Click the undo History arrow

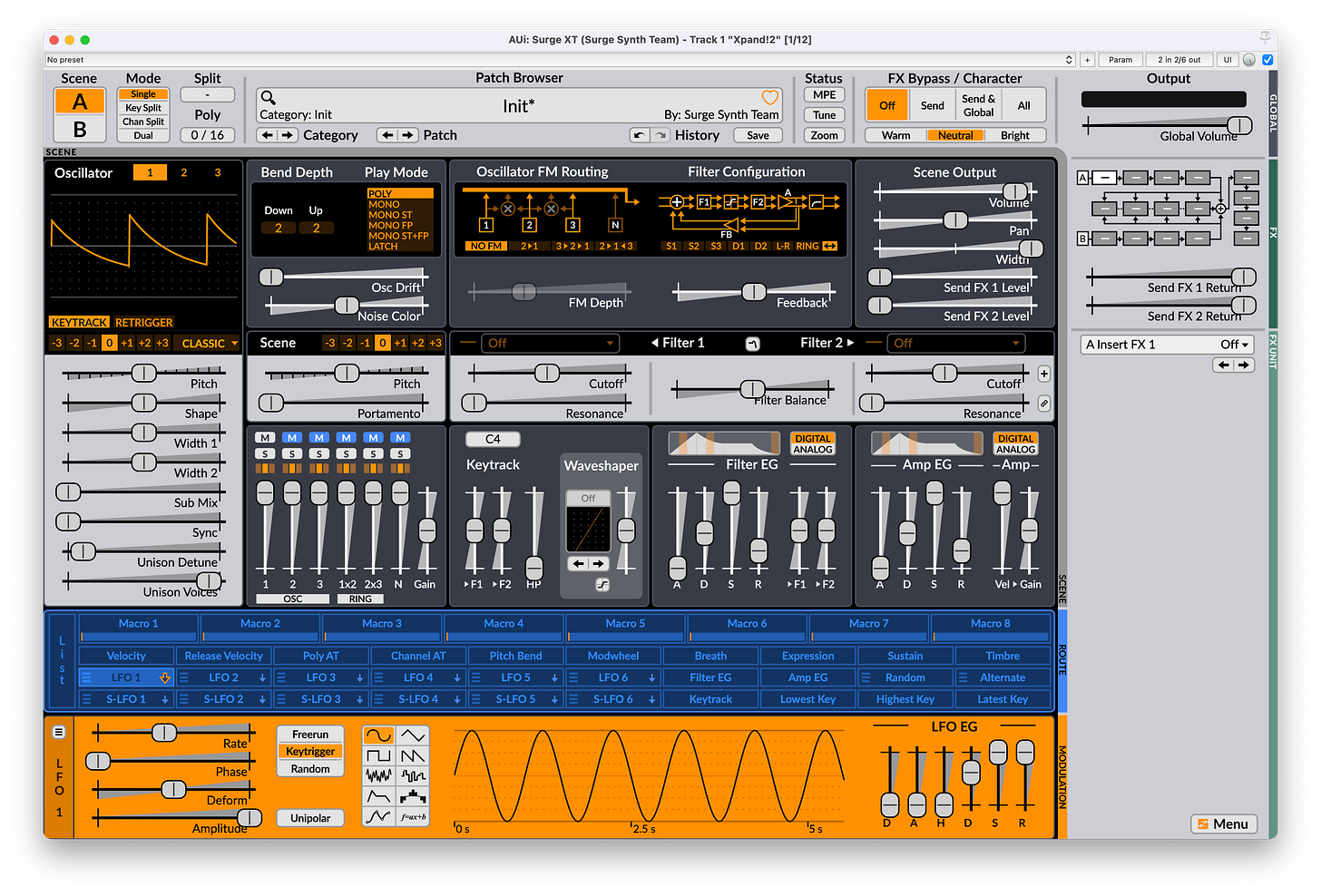pos(640,135)
